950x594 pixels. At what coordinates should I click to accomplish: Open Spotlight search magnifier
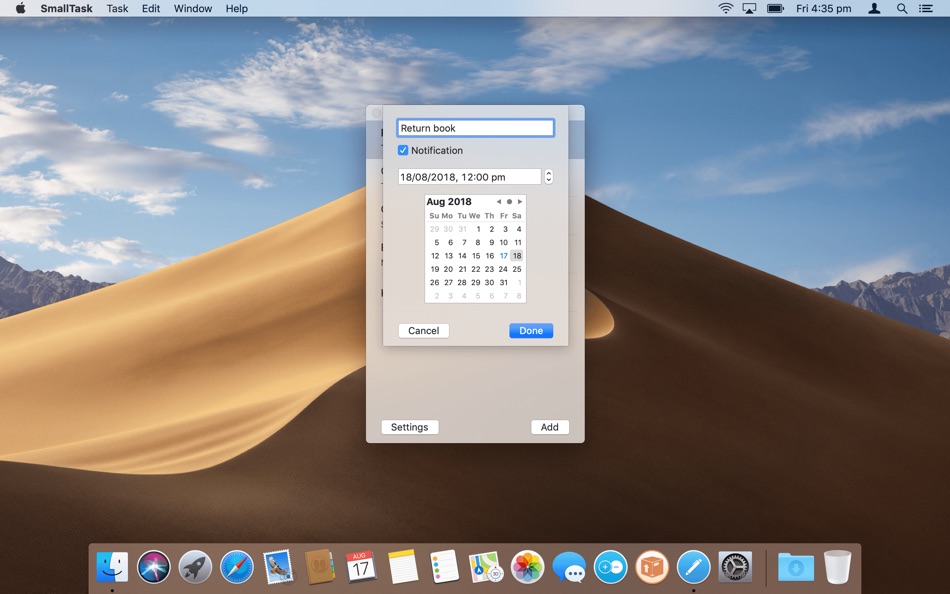pyautogui.click(x=902, y=8)
